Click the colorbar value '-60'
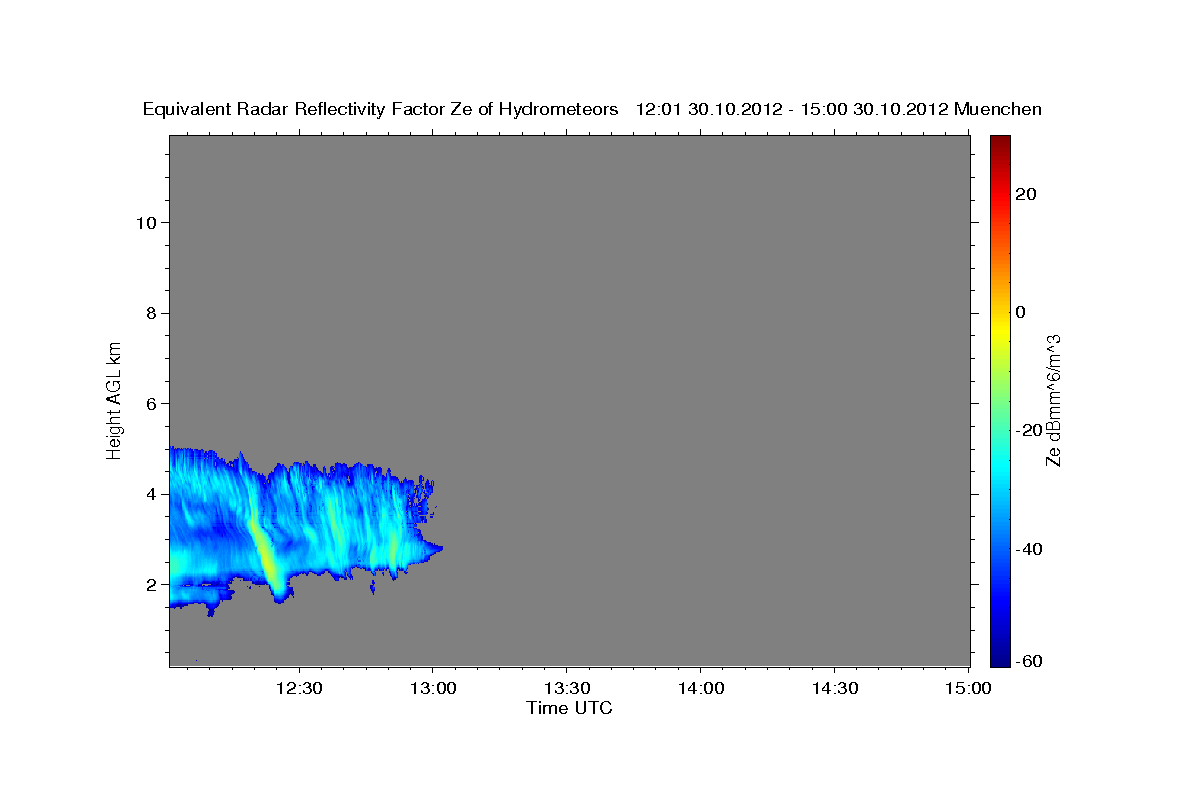 [1031, 660]
